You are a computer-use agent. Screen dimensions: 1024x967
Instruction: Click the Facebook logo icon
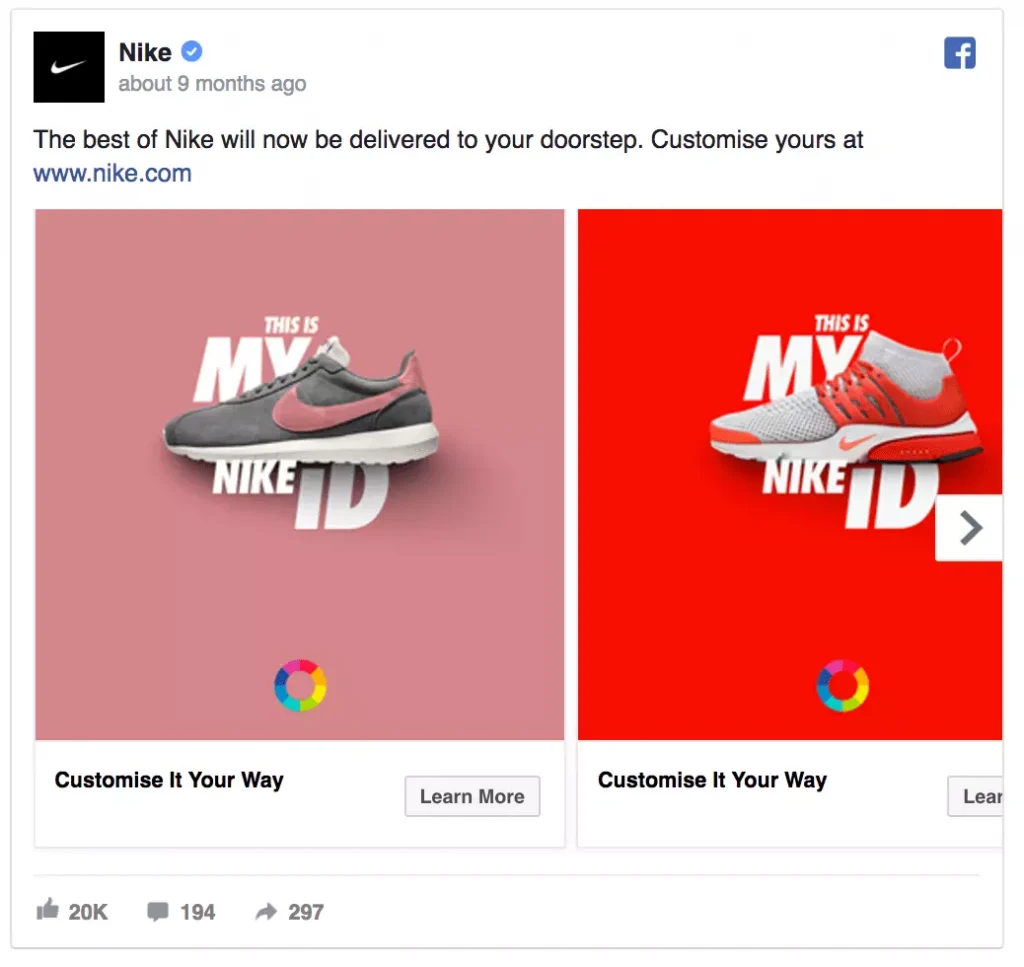pyautogui.click(x=959, y=53)
